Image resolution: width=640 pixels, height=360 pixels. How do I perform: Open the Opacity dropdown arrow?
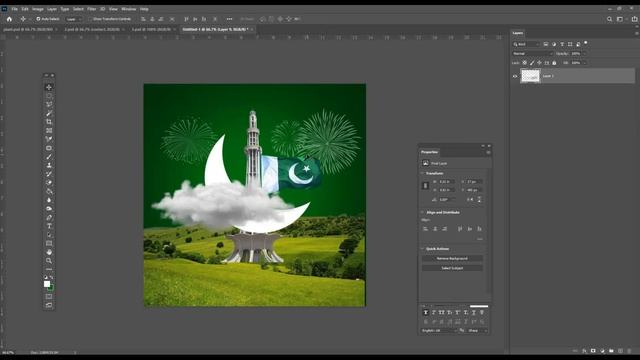585,53
